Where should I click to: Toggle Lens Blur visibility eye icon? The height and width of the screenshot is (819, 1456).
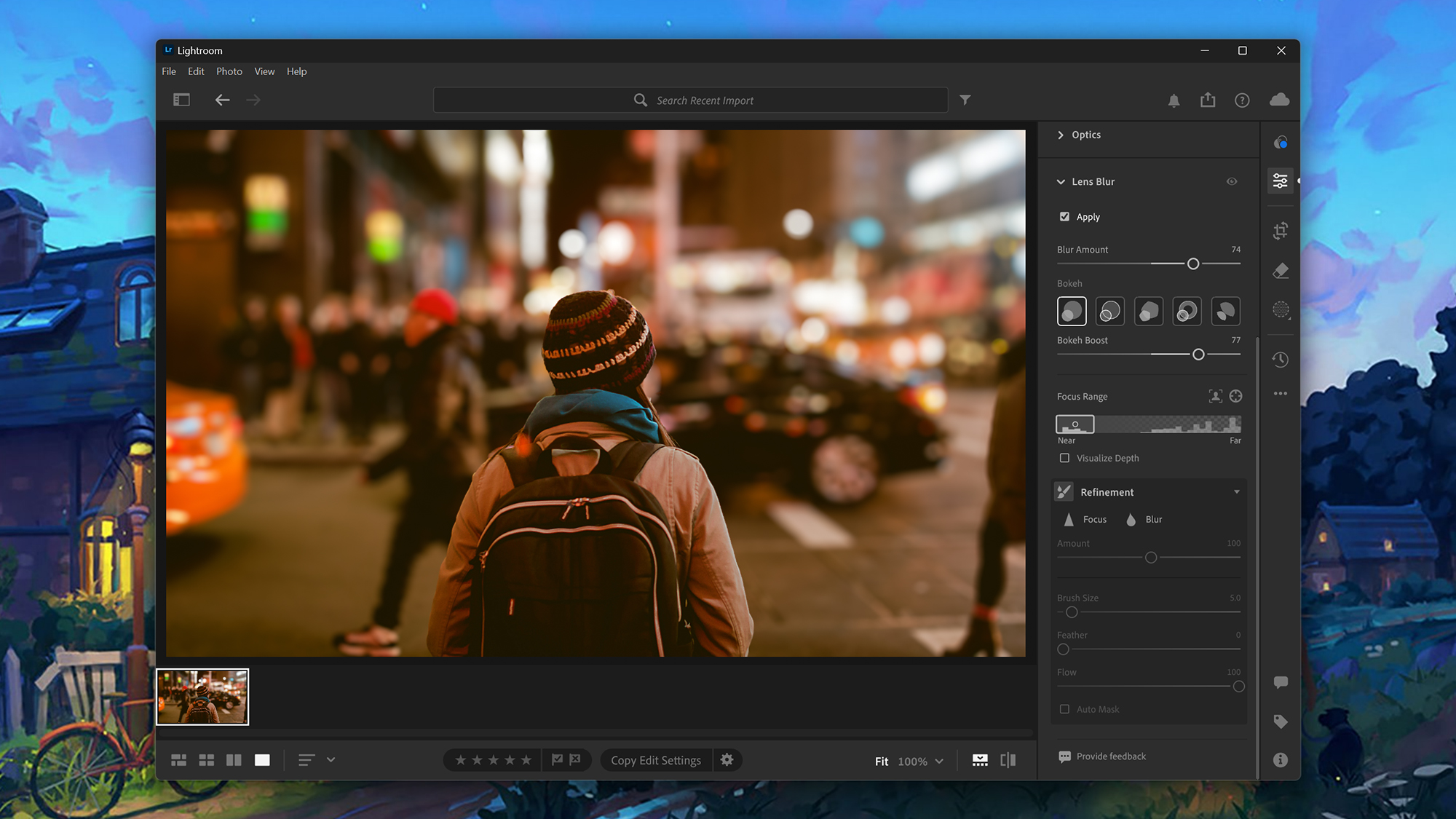coord(1232,181)
